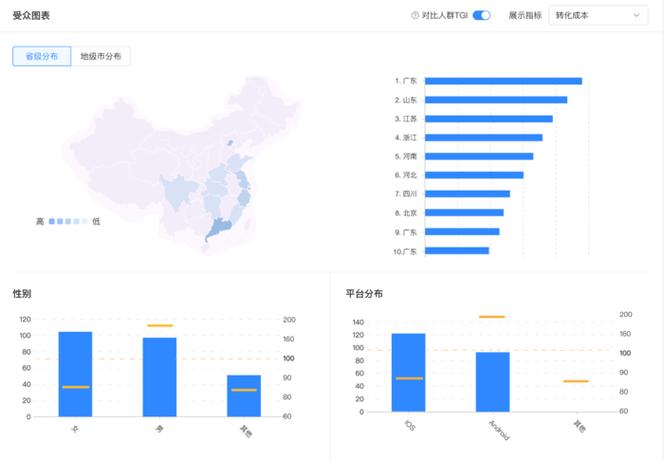664x460 pixels.
Task: Click the lightest legend swatch next to 低
Action: tap(84, 221)
